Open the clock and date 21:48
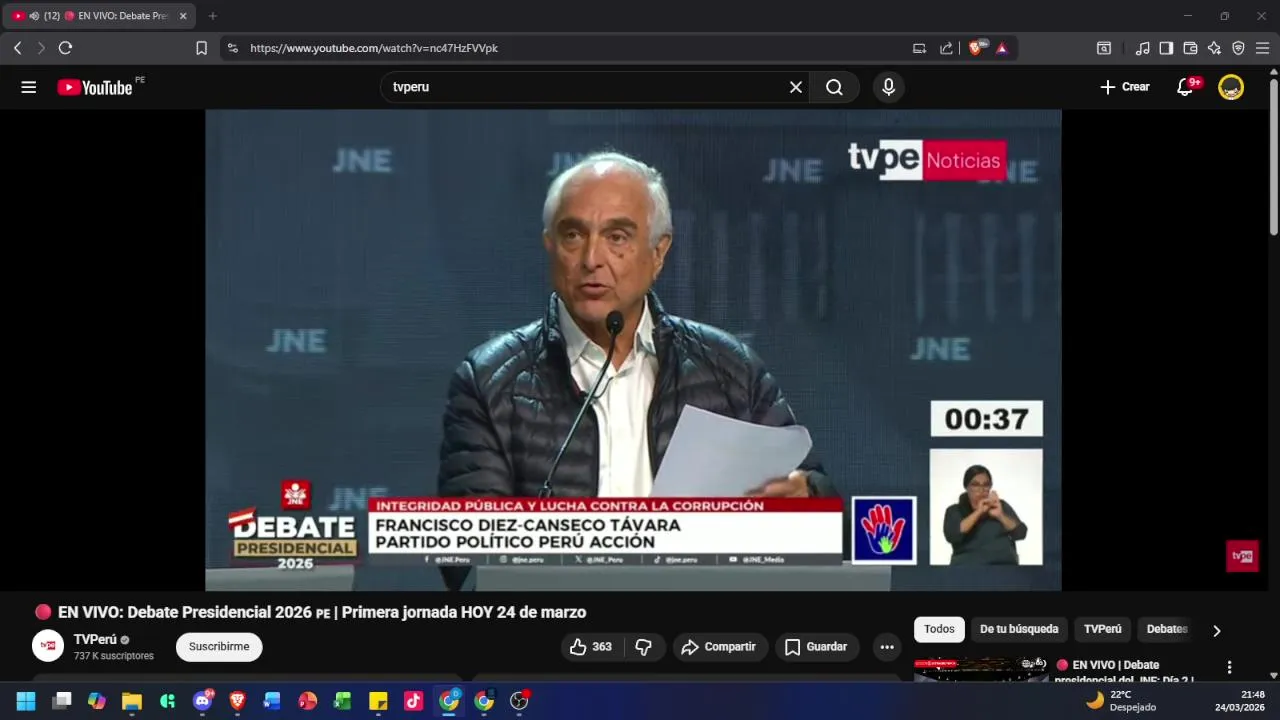 pos(1240,701)
